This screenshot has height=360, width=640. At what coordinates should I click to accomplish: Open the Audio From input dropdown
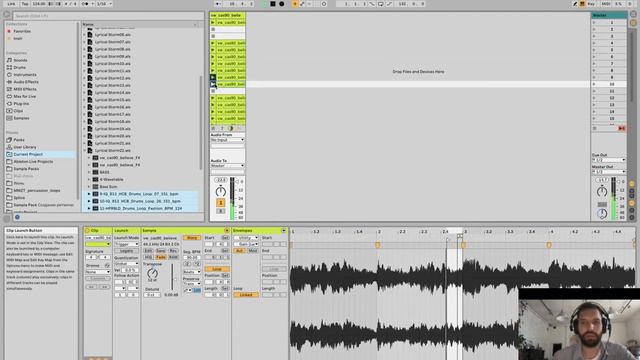[227, 140]
